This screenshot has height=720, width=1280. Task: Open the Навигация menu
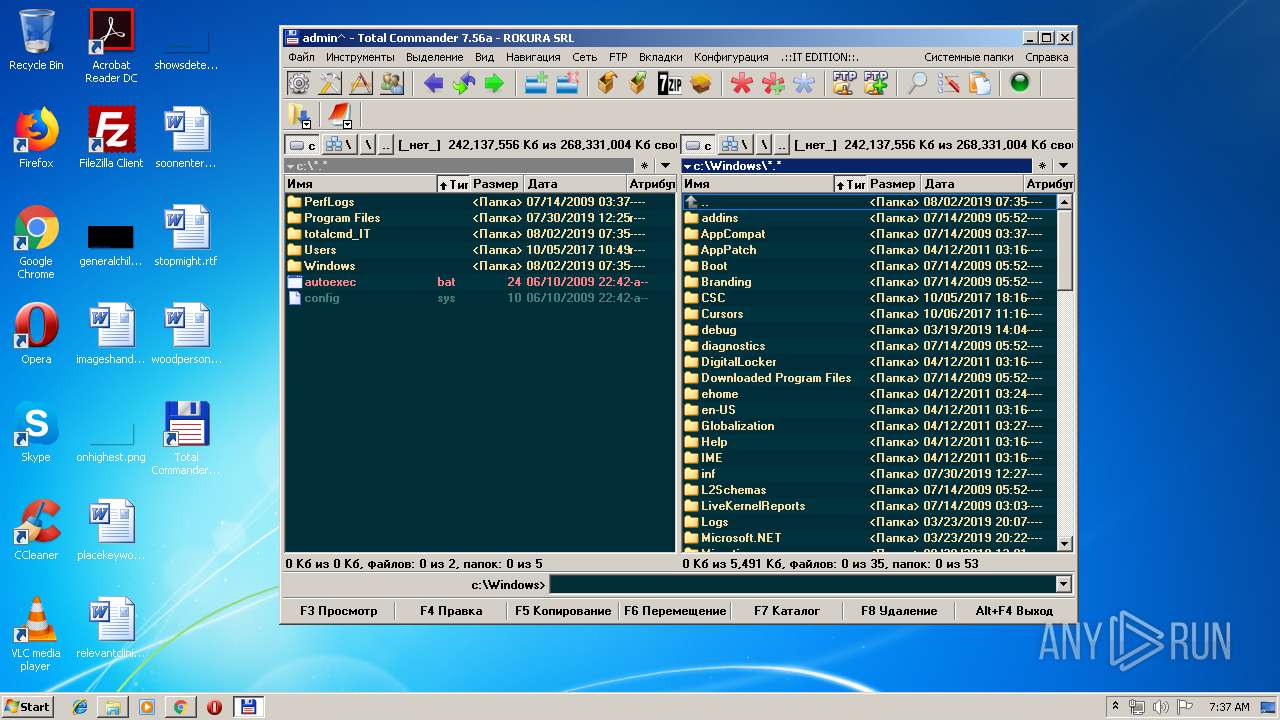pos(533,57)
